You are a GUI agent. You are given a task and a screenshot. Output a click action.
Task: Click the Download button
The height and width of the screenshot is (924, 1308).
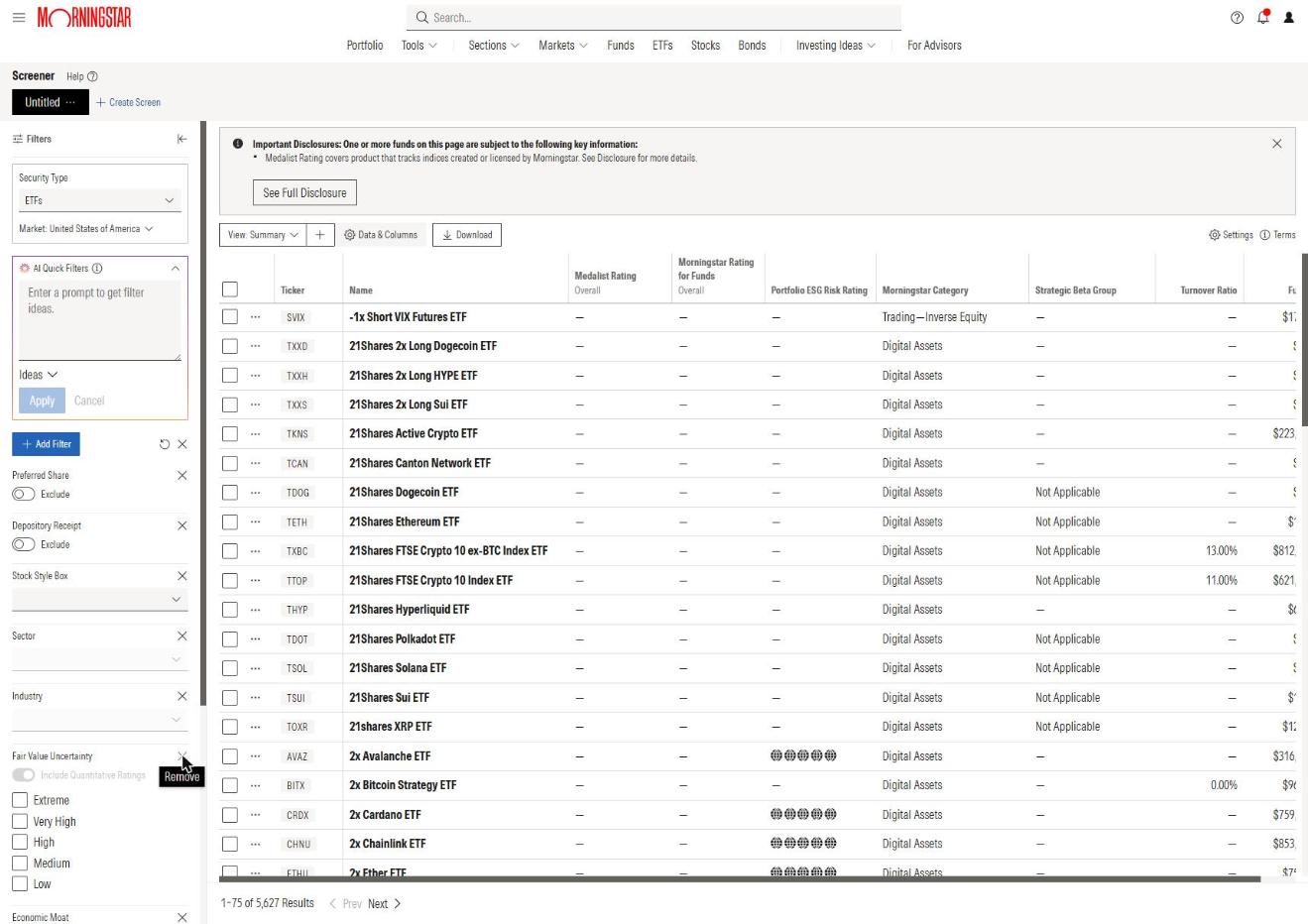tap(467, 235)
